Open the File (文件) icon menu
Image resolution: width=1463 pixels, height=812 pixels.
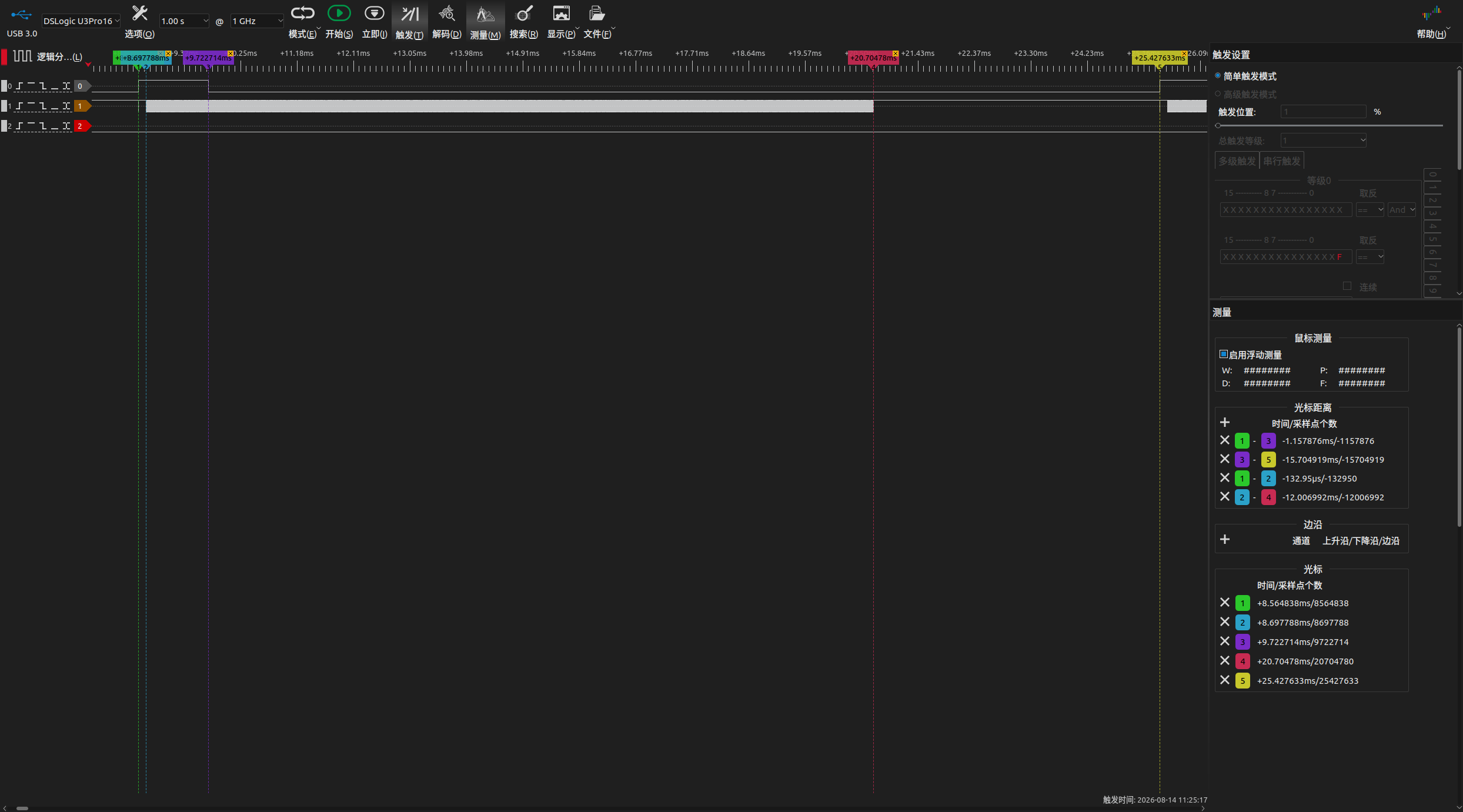[x=597, y=14]
